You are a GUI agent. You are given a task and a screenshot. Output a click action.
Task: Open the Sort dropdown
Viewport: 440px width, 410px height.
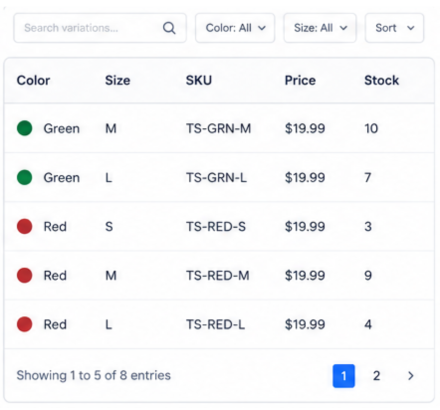tap(394, 28)
